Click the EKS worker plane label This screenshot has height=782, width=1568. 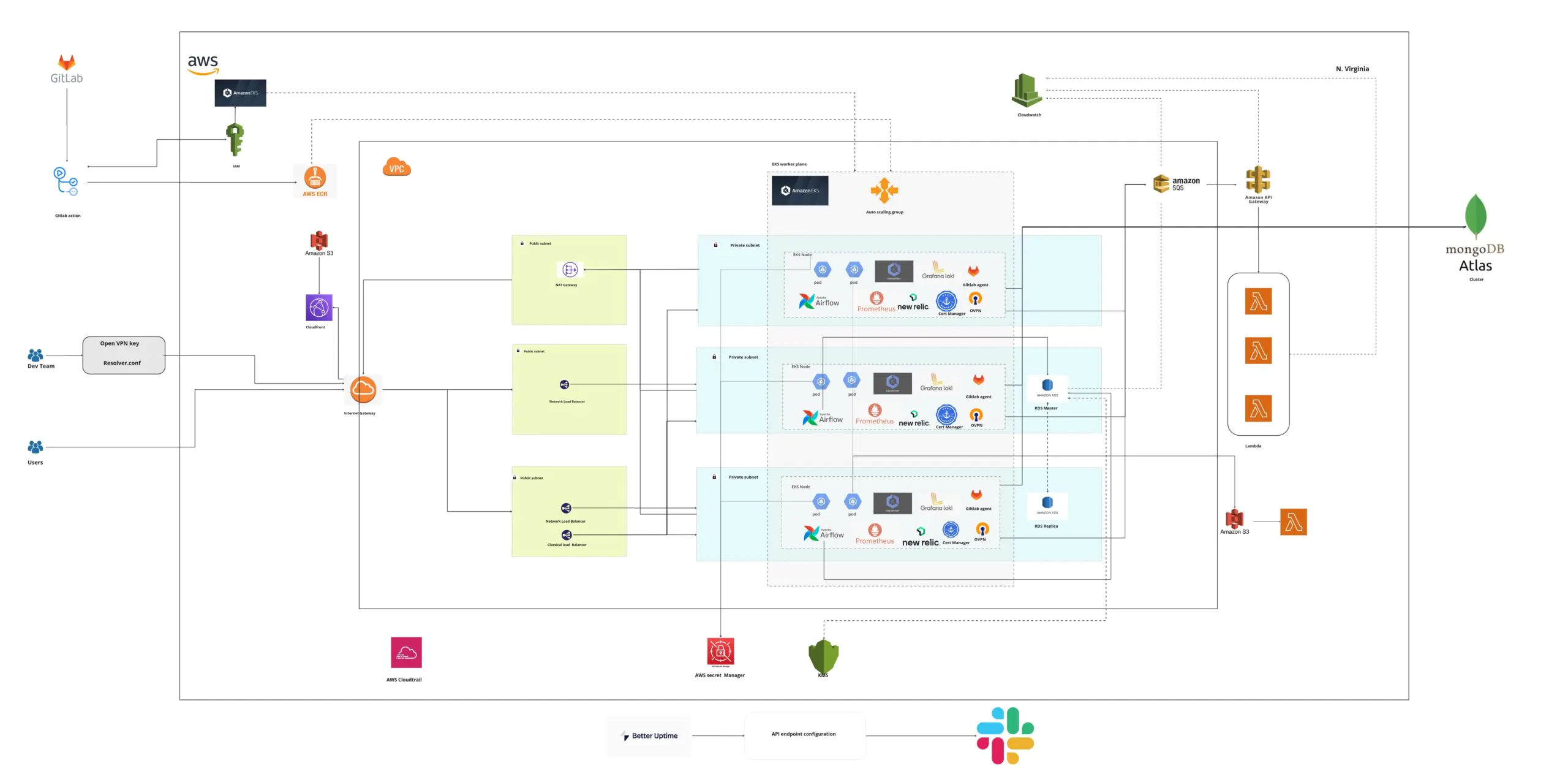point(789,164)
